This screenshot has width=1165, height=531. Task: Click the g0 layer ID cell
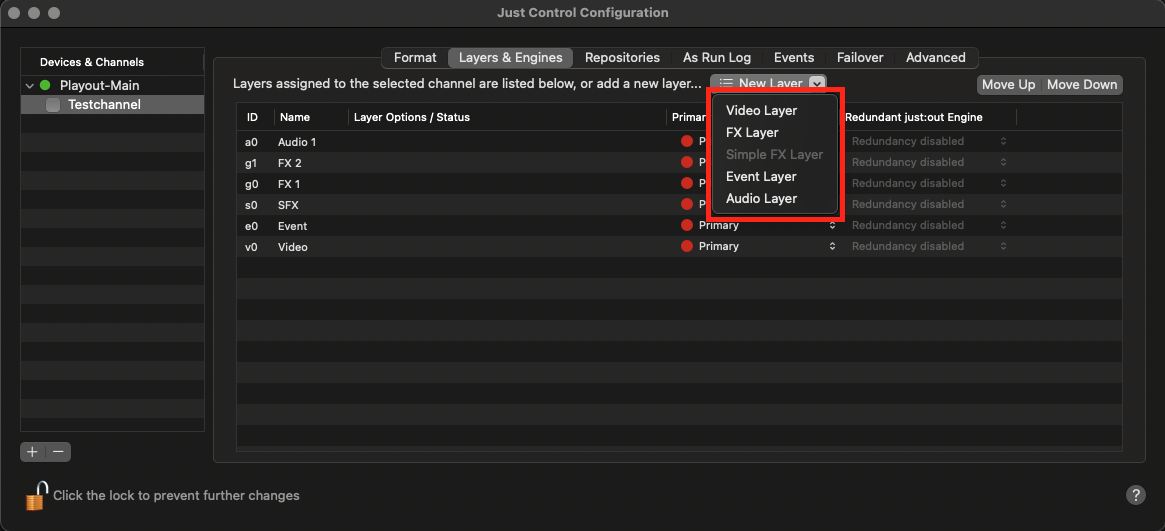(251, 183)
